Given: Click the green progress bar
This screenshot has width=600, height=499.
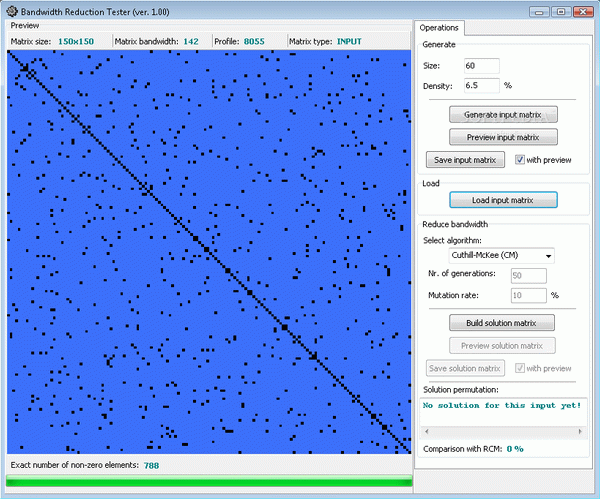Looking at the screenshot, I should pyautogui.click(x=209, y=481).
